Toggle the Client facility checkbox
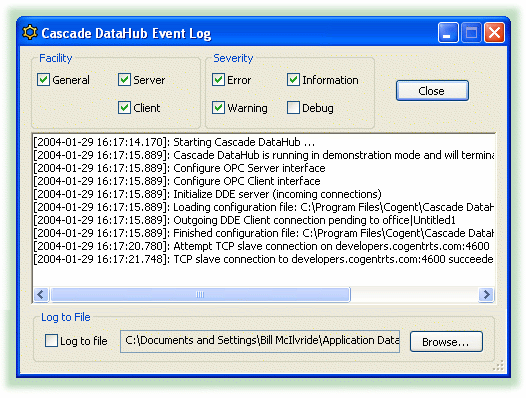 coord(124,108)
